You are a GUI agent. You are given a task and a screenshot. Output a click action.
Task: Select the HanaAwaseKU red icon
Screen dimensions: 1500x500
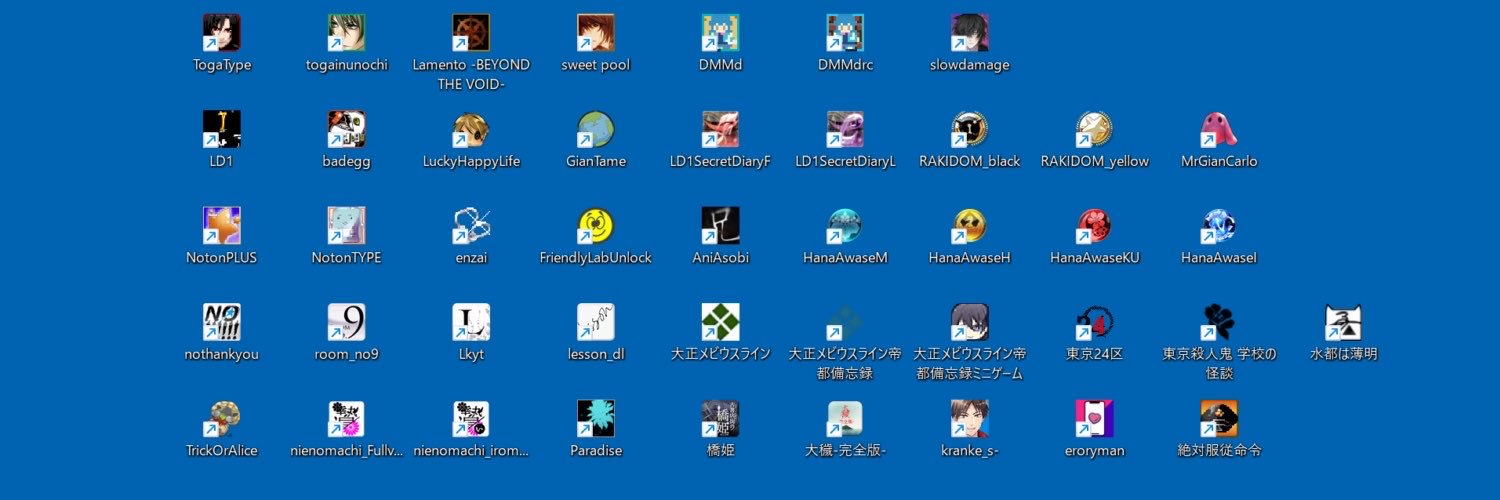[x=1095, y=226]
